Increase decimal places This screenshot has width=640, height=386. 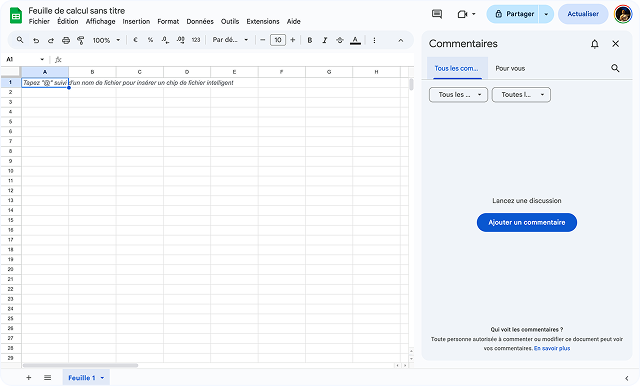(x=180, y=40)
